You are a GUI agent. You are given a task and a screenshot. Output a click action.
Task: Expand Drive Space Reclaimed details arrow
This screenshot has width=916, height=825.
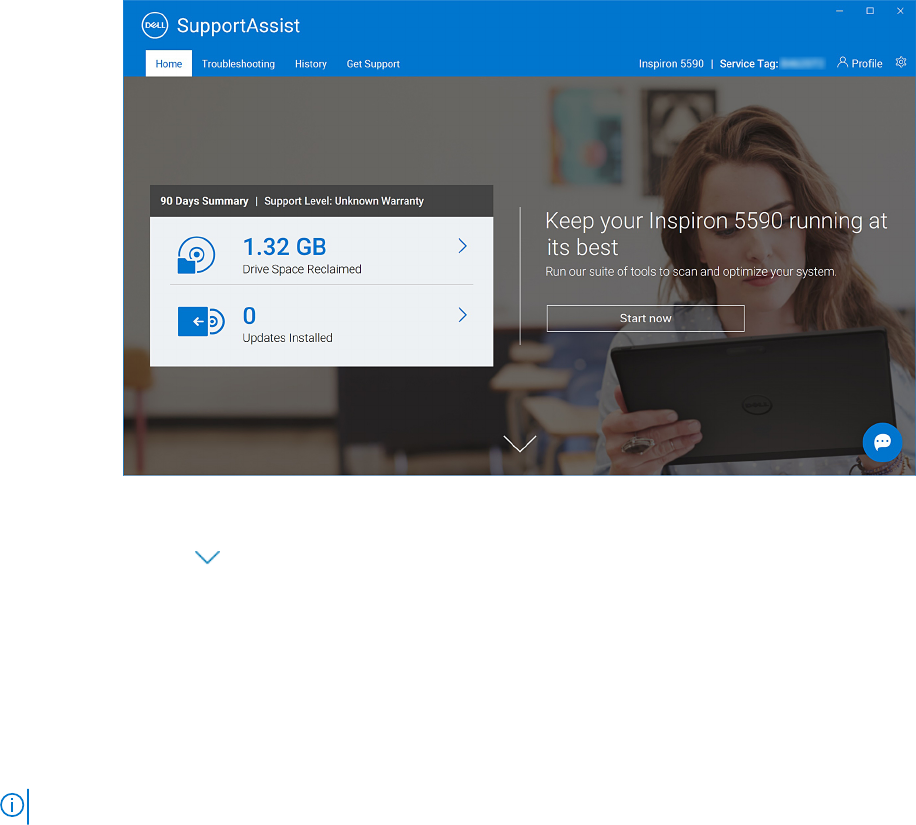[x=463, y=246]
